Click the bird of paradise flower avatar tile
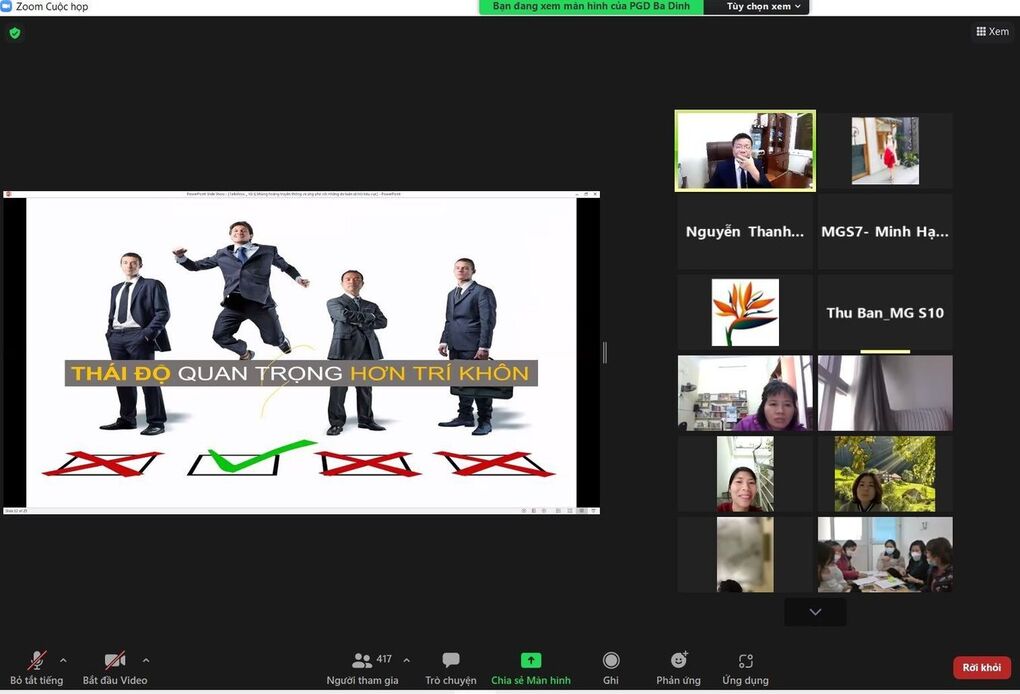 [x=745, y=313]
